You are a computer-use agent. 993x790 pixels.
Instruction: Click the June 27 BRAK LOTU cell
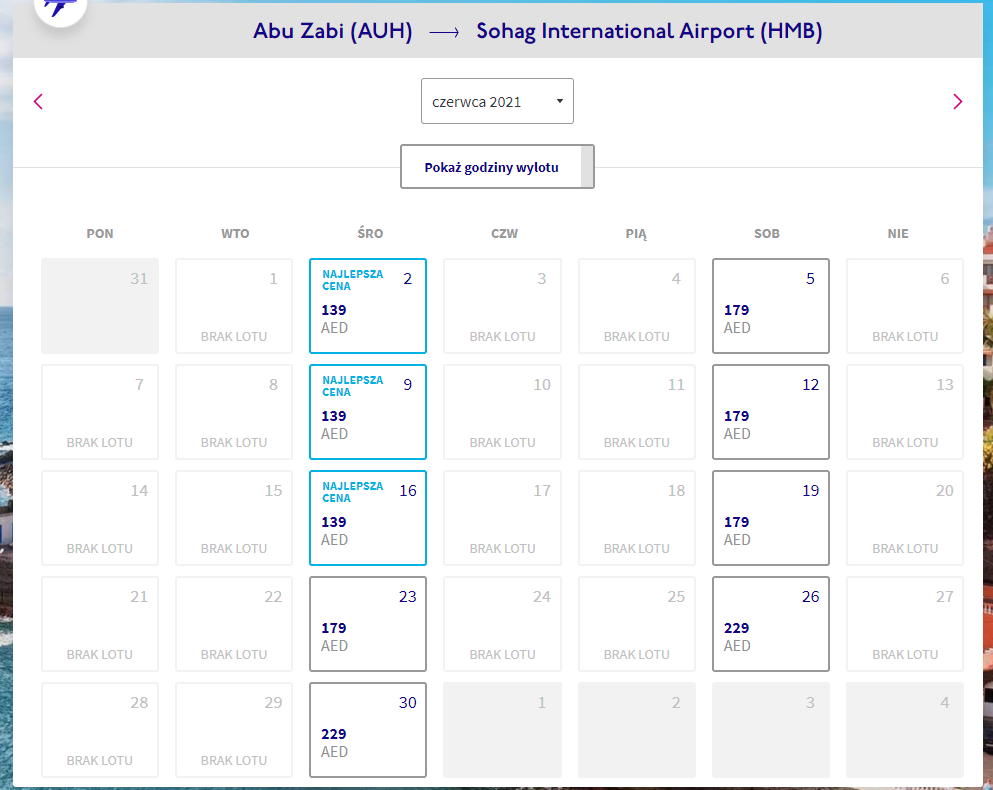(x=905, y=624)
